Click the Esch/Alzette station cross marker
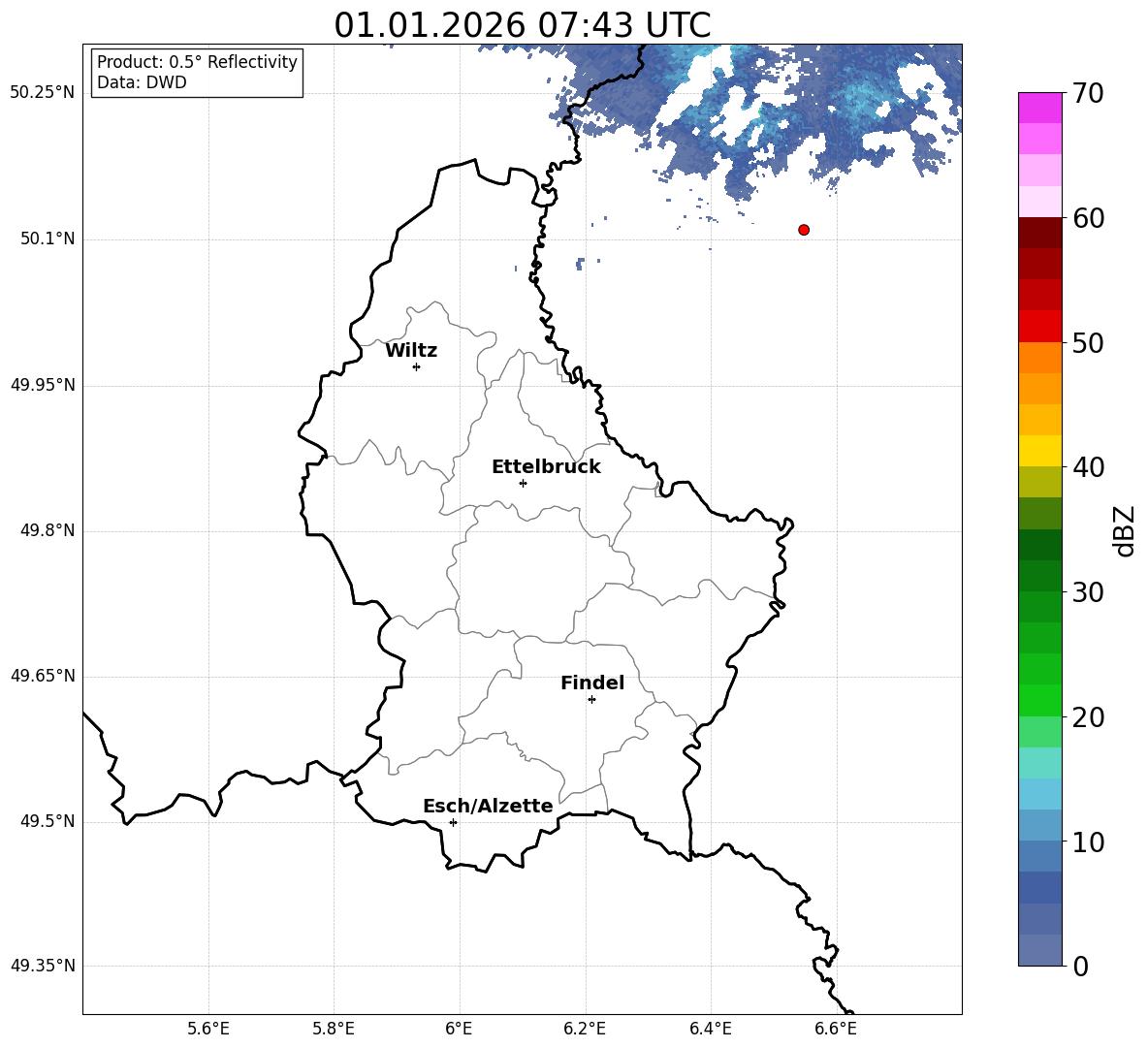 click(453, 822)
